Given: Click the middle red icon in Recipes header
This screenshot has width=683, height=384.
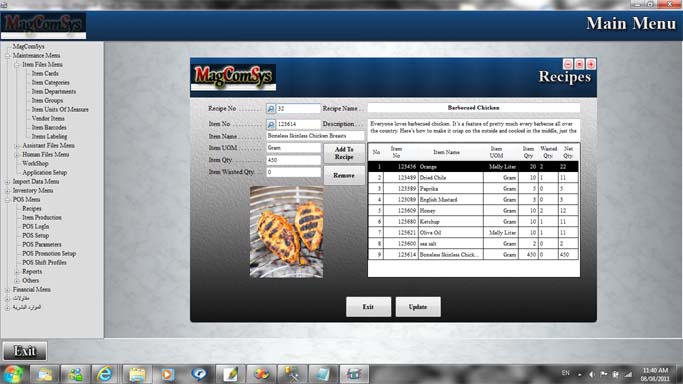Looking at the screenshot, I should click(x=579, y=64).
